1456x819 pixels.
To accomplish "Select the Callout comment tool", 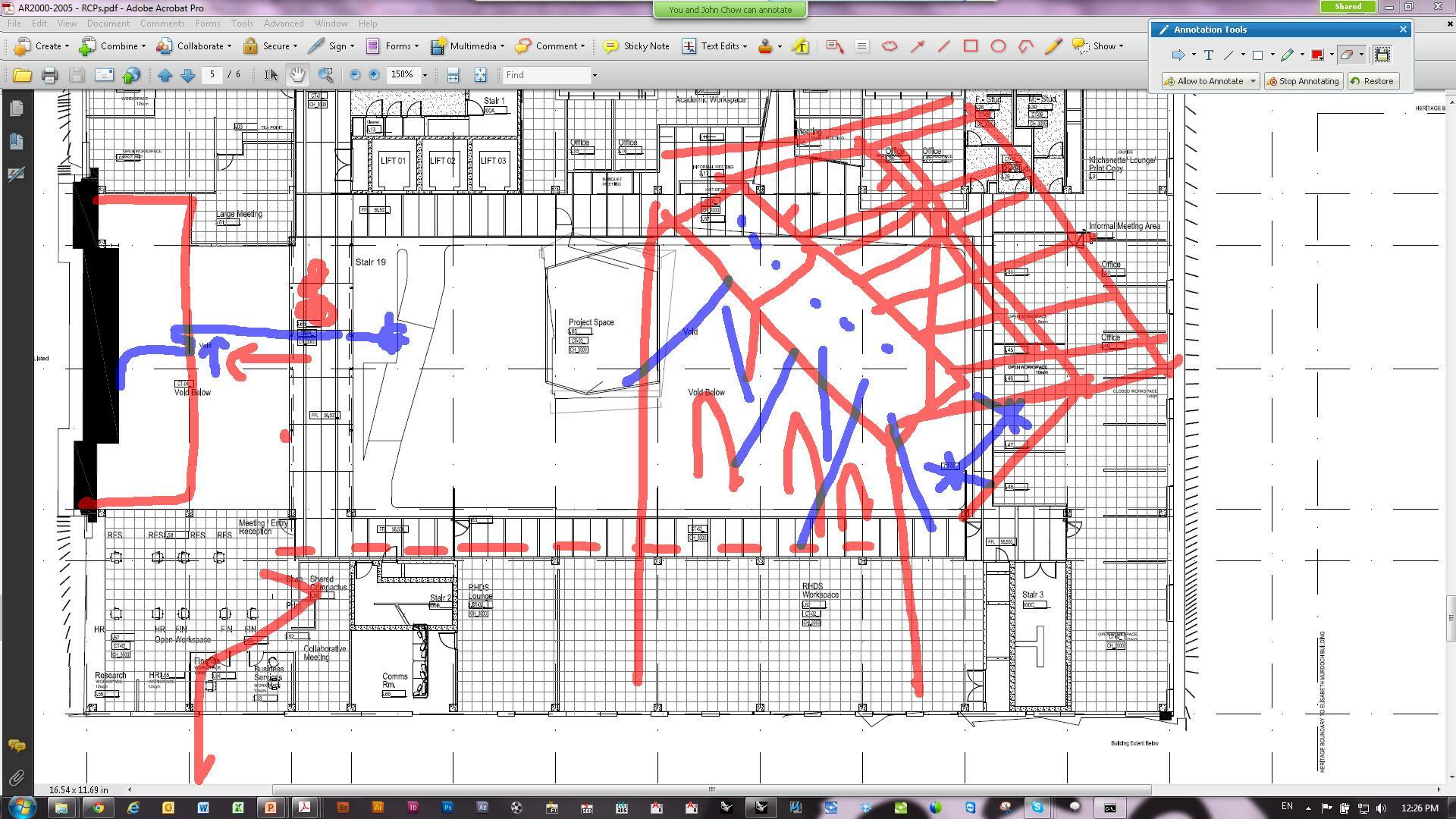I will (x=834, y=46).
